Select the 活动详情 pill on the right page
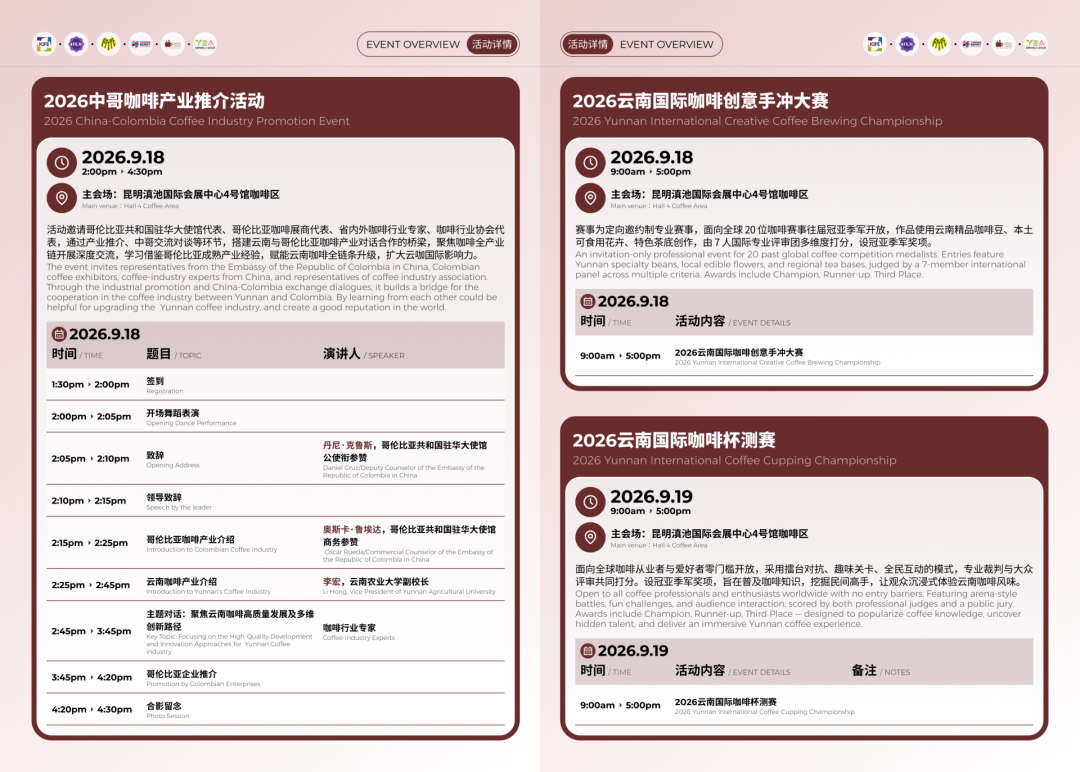Screen dimensions: 1080x772 [x=588, y=44]
